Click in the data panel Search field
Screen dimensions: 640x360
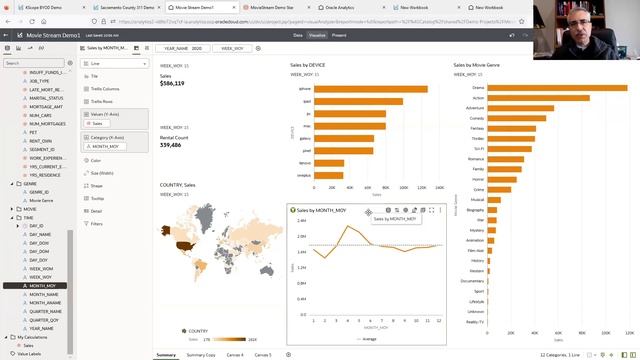(x=34, y=63)
